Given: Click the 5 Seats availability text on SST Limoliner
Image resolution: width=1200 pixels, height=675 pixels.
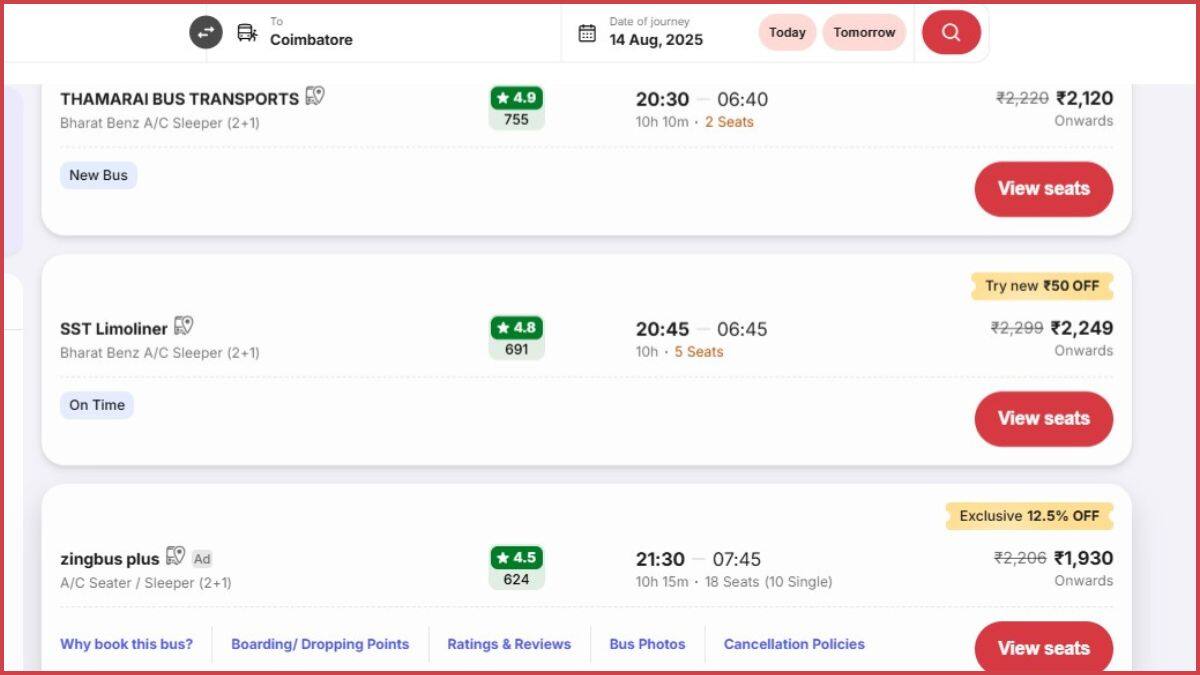Looking at the screenshot, I should [698, 351].
